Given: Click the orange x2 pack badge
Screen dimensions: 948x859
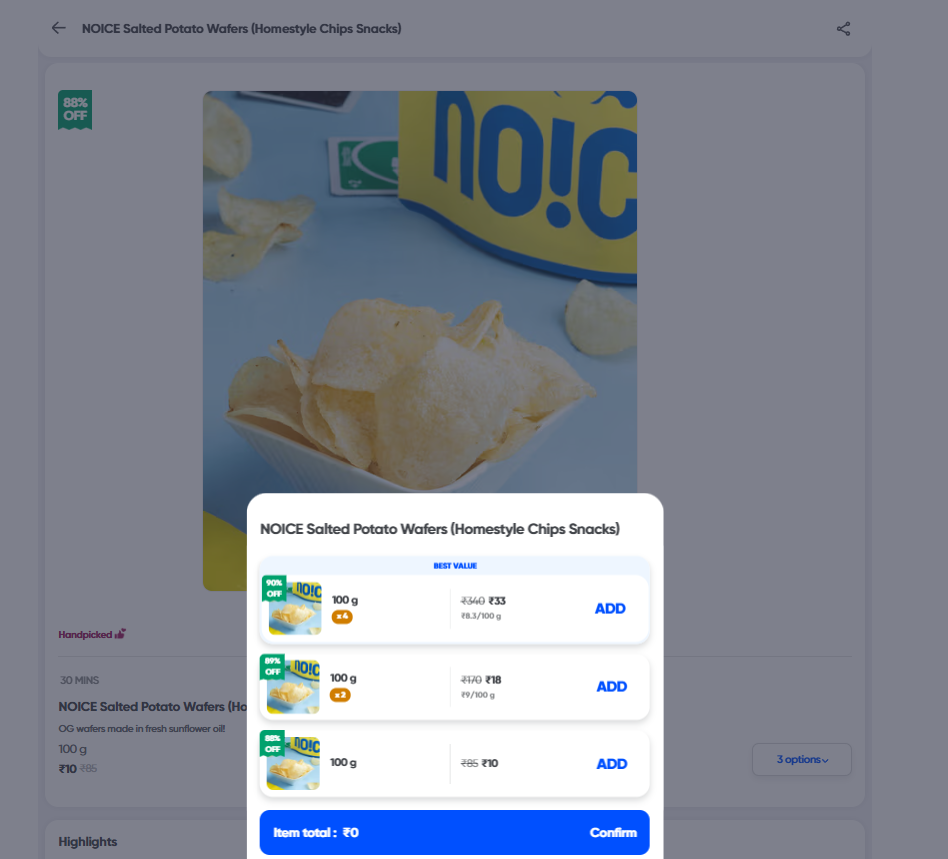Looking at the screenshot, I should tap(340, 695).
